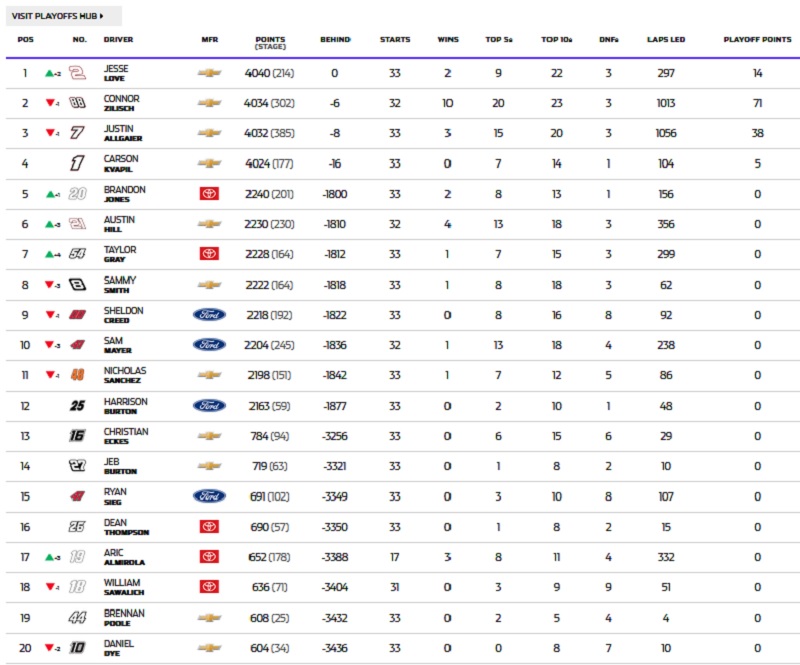The height and width of the screenshot is (665, 800).
Task: Select the laps led value 1013
Action: pos(666,103)
